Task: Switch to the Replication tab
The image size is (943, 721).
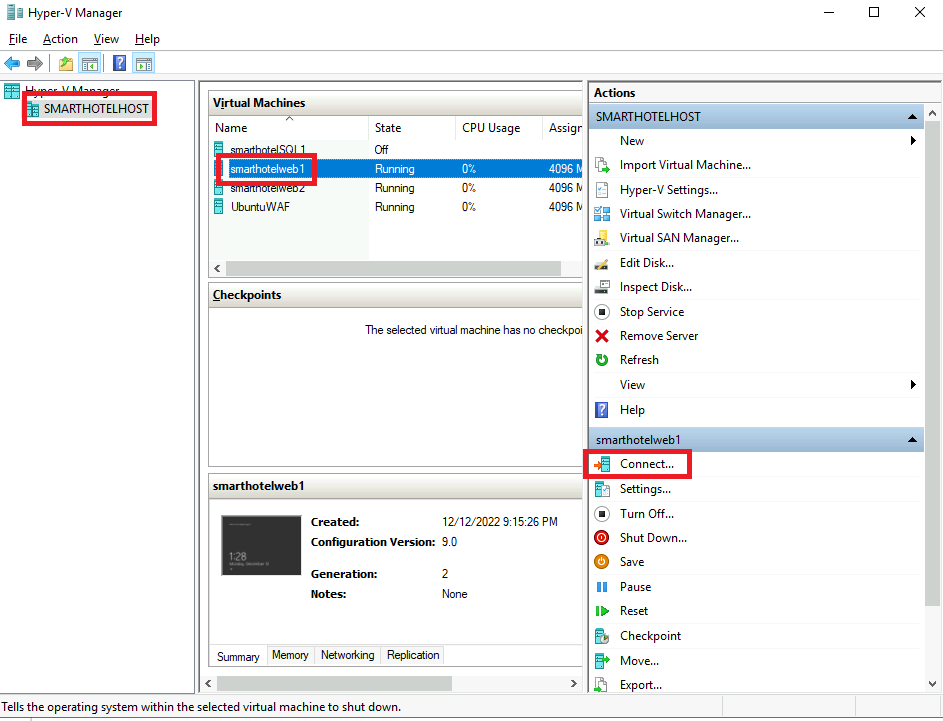Action: tap(413, 655)
